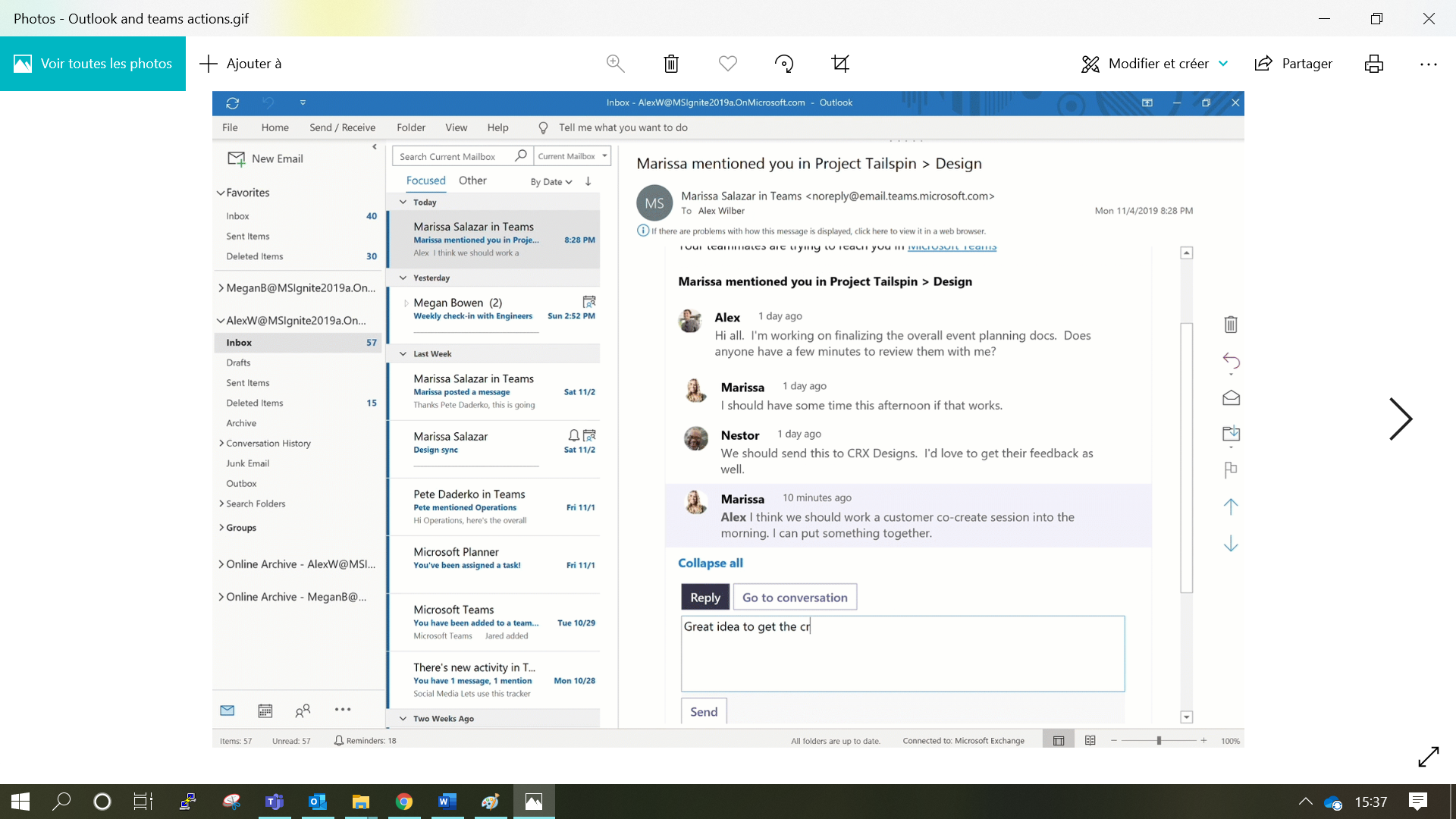Click the zoom out minus on status bar

click(1113, 741)
